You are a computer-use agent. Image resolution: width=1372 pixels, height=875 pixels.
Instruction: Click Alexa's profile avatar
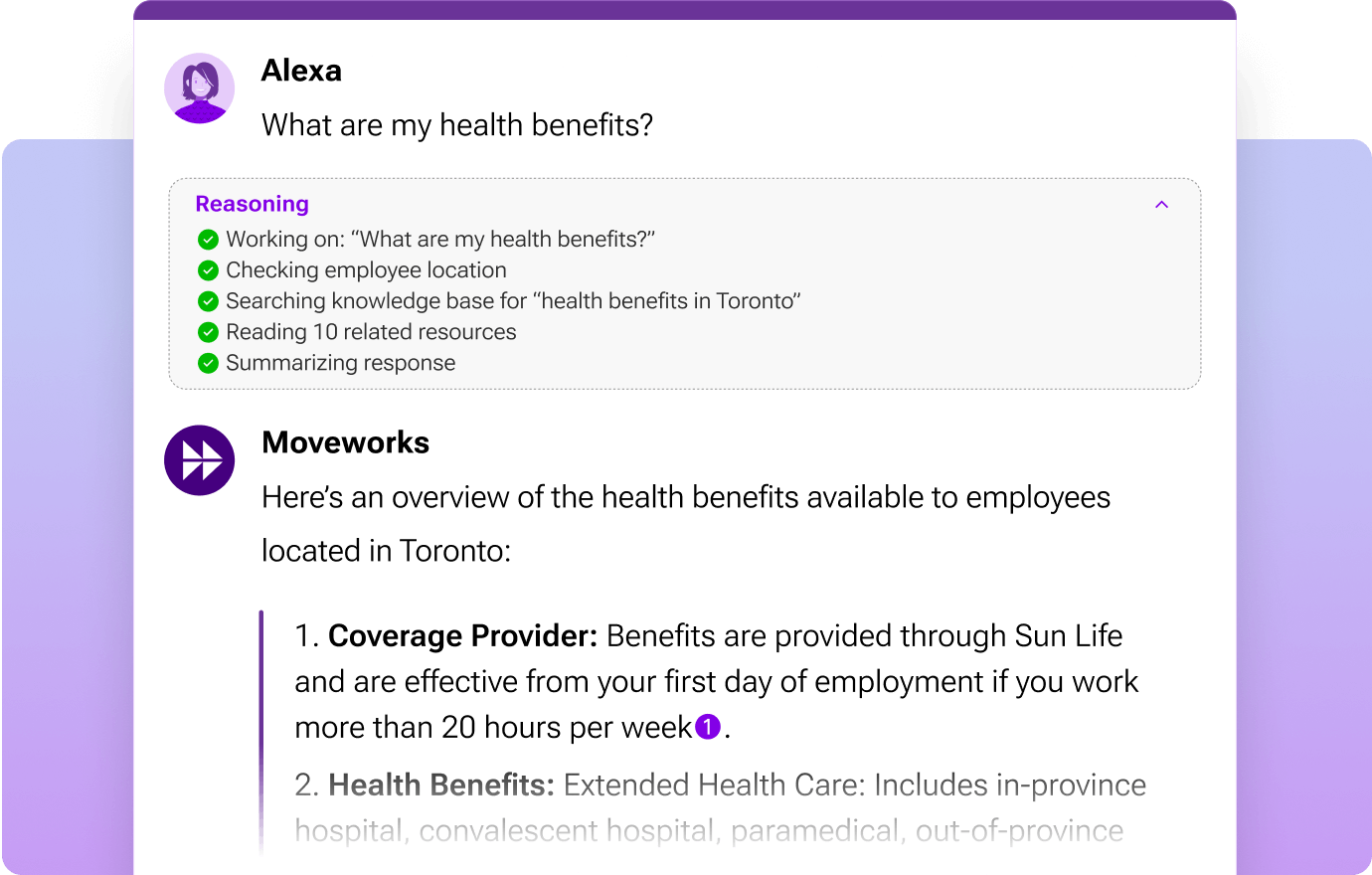pyautogui.click(x=200, y=88)
